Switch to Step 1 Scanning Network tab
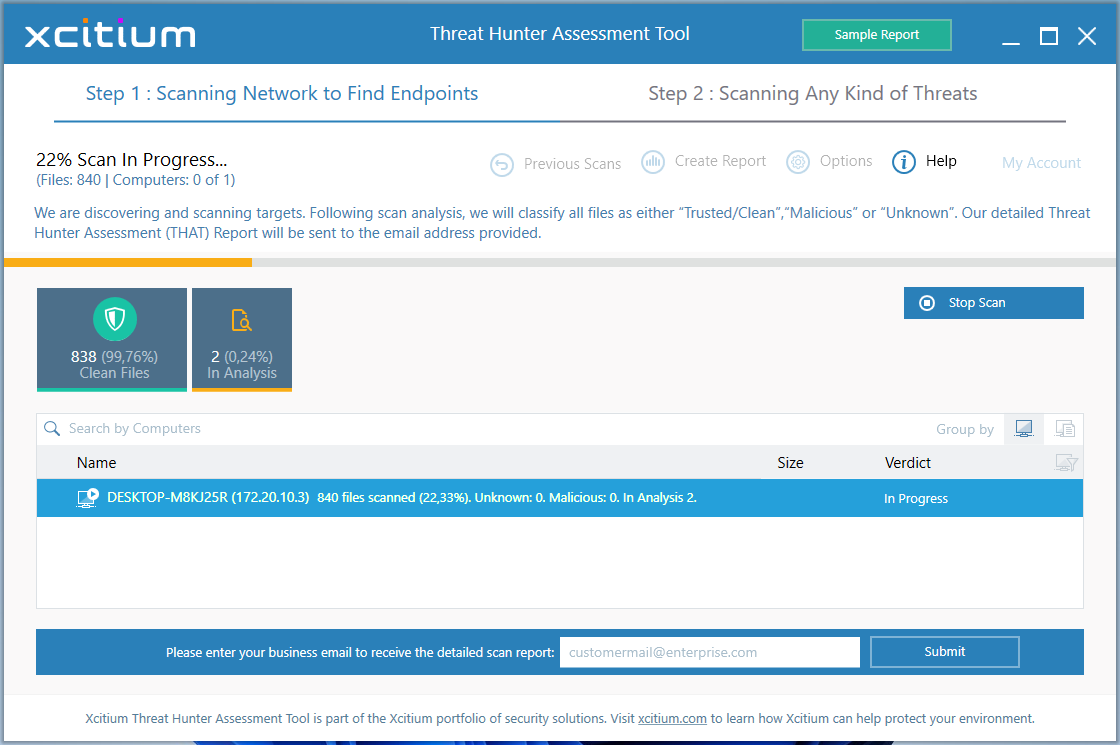Viewport: 1120px width, 745px height. point(281,94)
